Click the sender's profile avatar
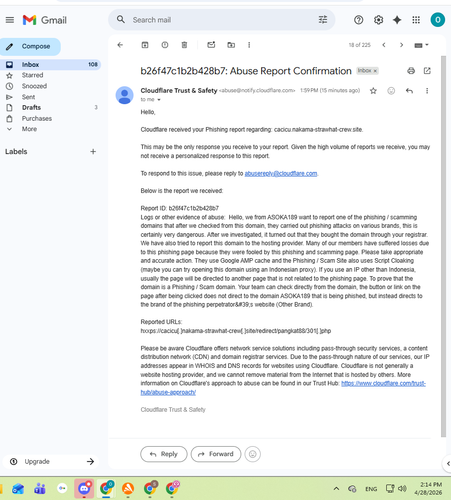This screenshot has width=451, height=500. click(x=125, y=95)
